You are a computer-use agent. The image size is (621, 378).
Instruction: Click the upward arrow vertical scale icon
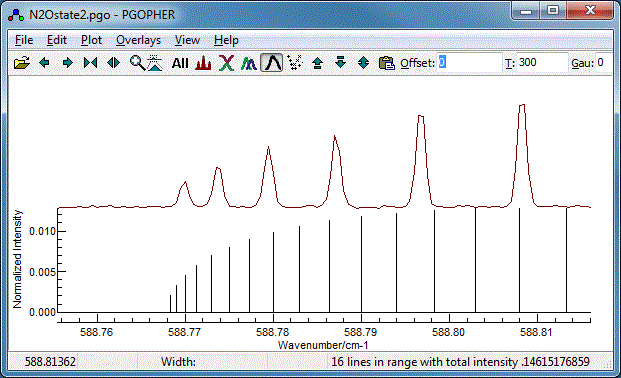point(317,63)
